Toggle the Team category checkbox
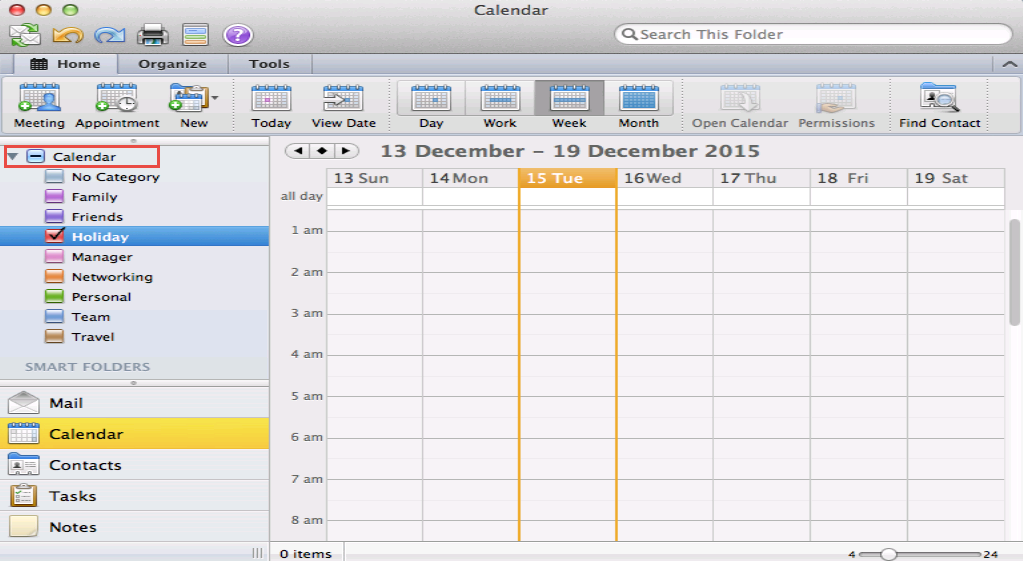This screenshot has height=561, width=1023. 54,316
